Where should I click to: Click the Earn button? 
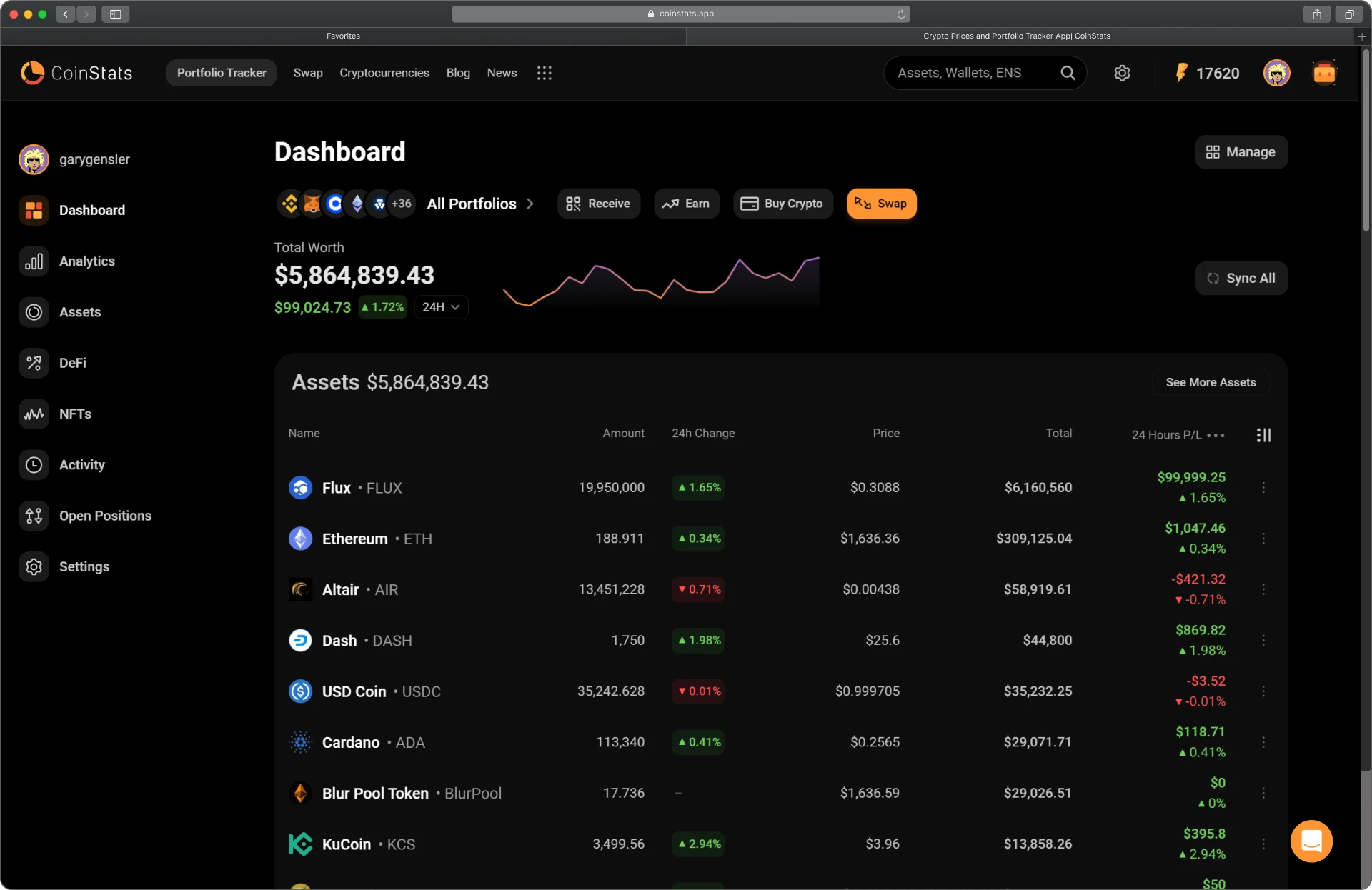click(686, 204)
